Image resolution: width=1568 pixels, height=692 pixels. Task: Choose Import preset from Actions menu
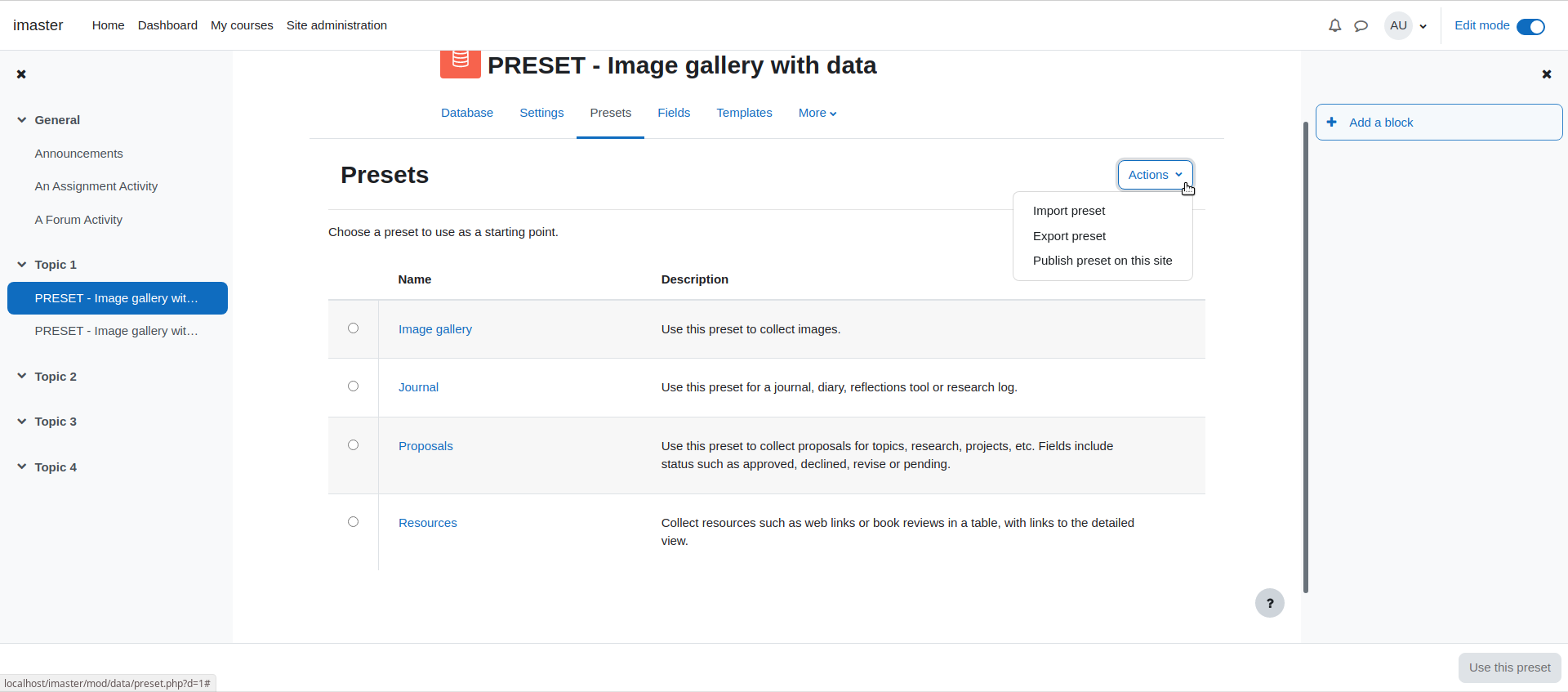click(x=1068, y=211)
